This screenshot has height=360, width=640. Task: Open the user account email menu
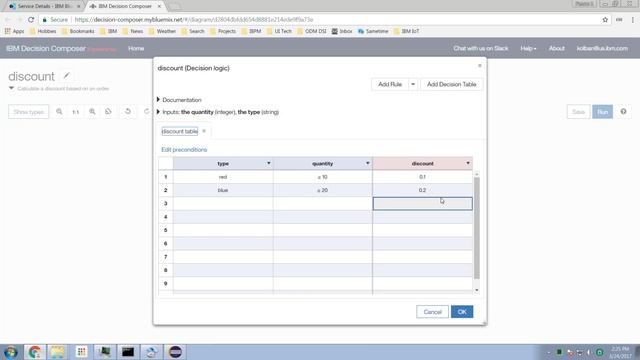point(602,48)
